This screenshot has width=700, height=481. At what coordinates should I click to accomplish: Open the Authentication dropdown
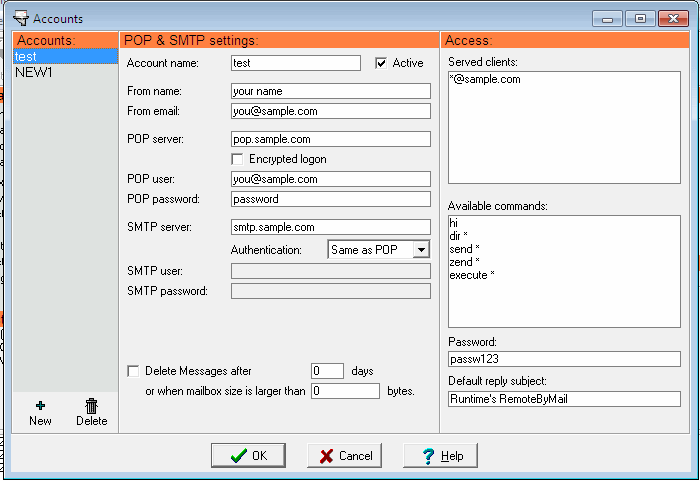(420, 250)
